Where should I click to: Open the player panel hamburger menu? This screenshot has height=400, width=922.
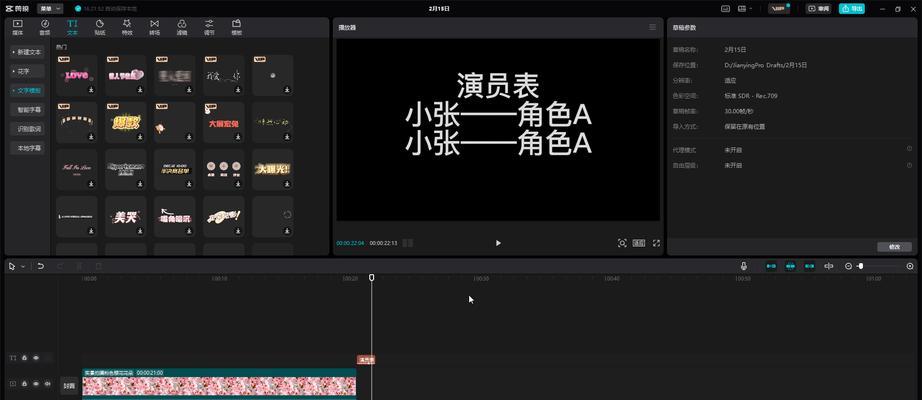652,27
